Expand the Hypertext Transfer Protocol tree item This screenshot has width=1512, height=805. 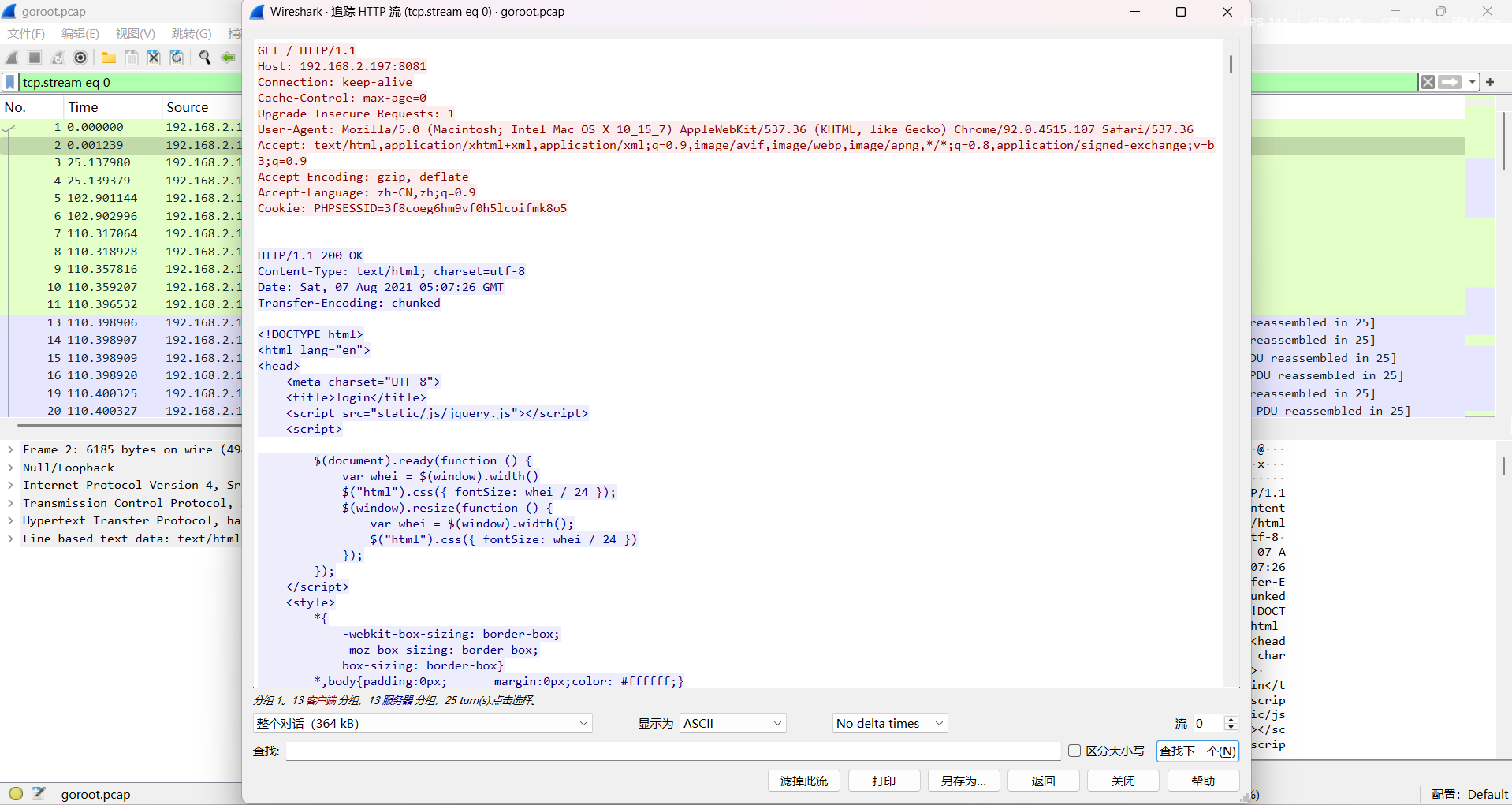pos(10,520)
